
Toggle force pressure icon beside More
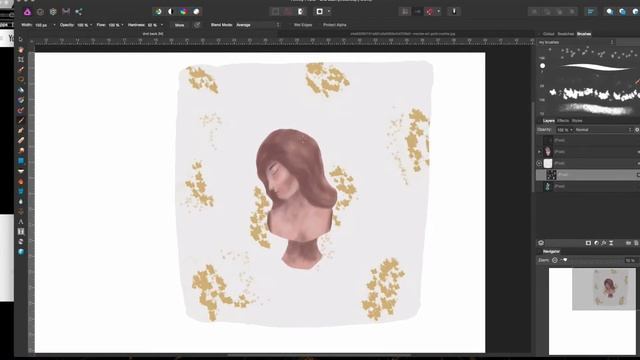coord(197,25)
